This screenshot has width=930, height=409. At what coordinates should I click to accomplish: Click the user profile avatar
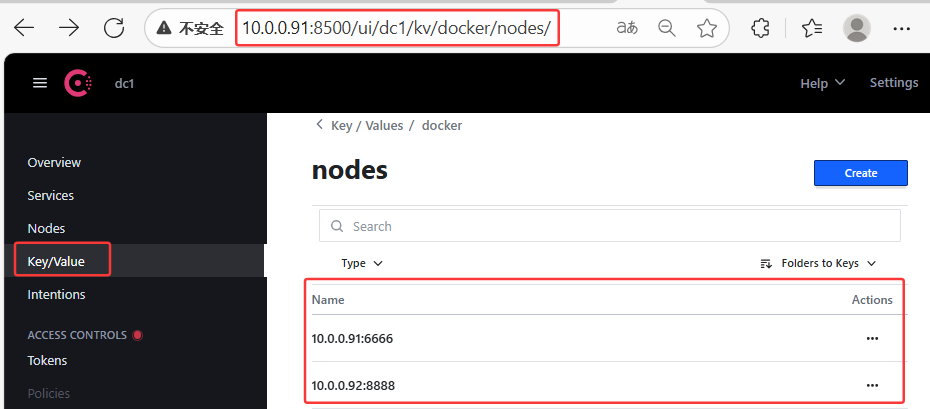pos(856,28)
